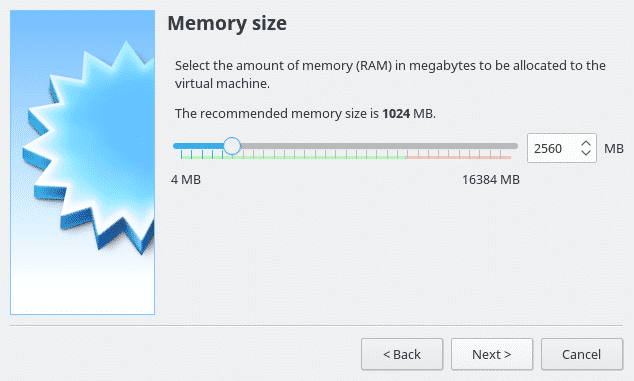
Task: Click the bold 1024 recommended value
Action: 396,114
